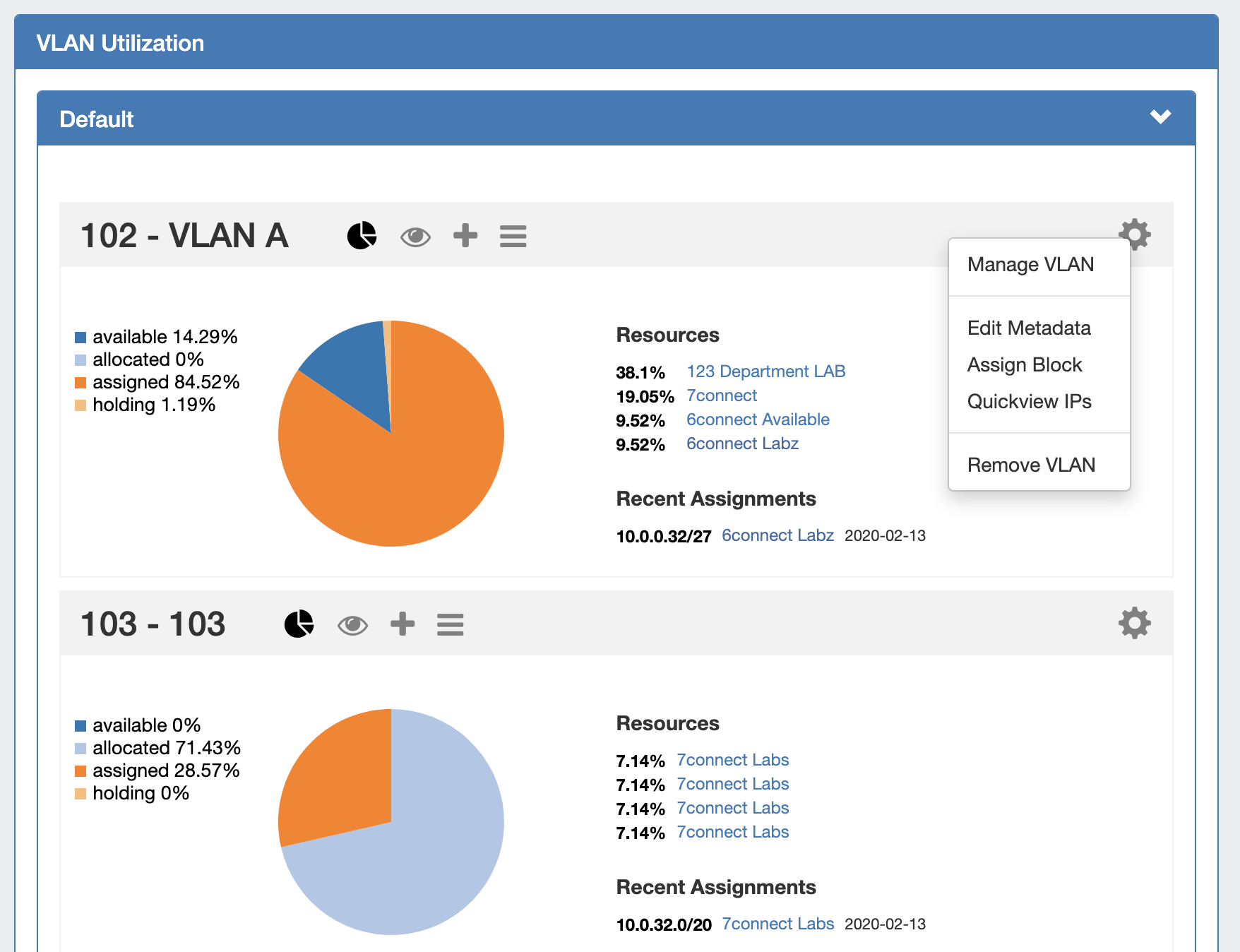This screenshot has width=1240, height=952.
Task: Click the plus icon beside 103 - 103
Action: [402, 624]
